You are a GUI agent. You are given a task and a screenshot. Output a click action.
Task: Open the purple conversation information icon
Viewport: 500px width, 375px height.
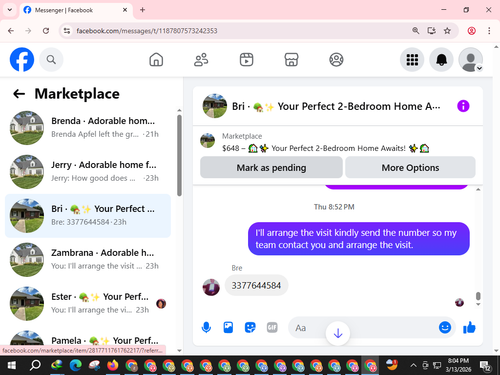pyautogui.click(x=463, y=106)
